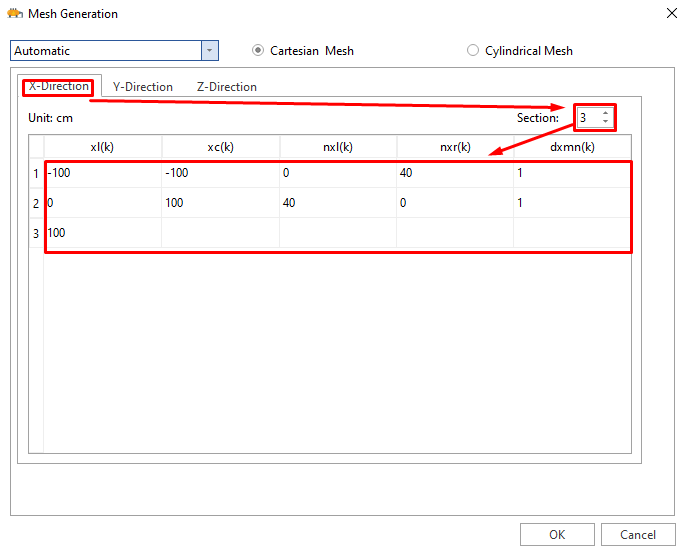This screenshot has width=687, height=557.
Task: Click the xc(k) column header
Action: point(220,147)
